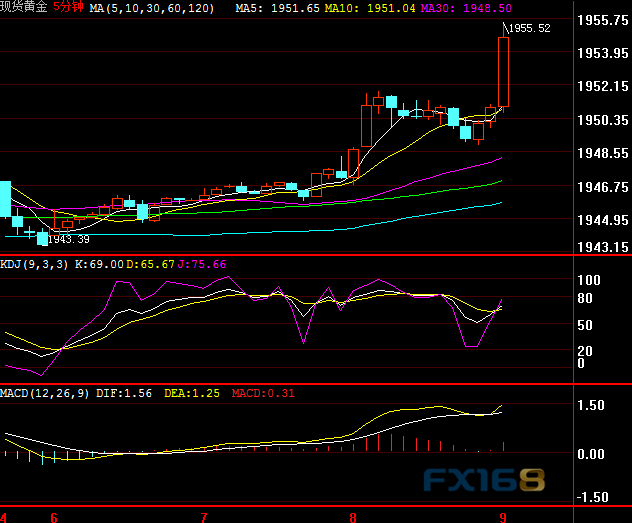632x523 pixels.
Task: Click the 1944.95 price axis label
Action: point(603,220)
